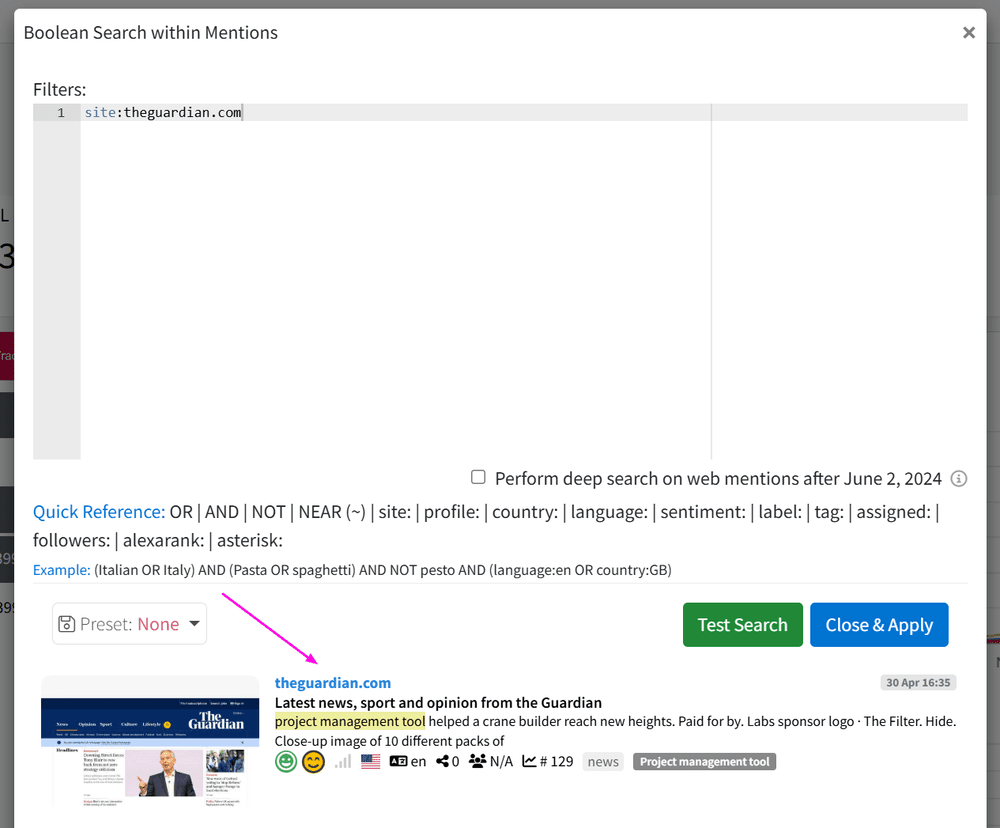Screen dimensions: 1000x828
Task: Enable deep search on web mentions checkbox
Action: [478, 477]
